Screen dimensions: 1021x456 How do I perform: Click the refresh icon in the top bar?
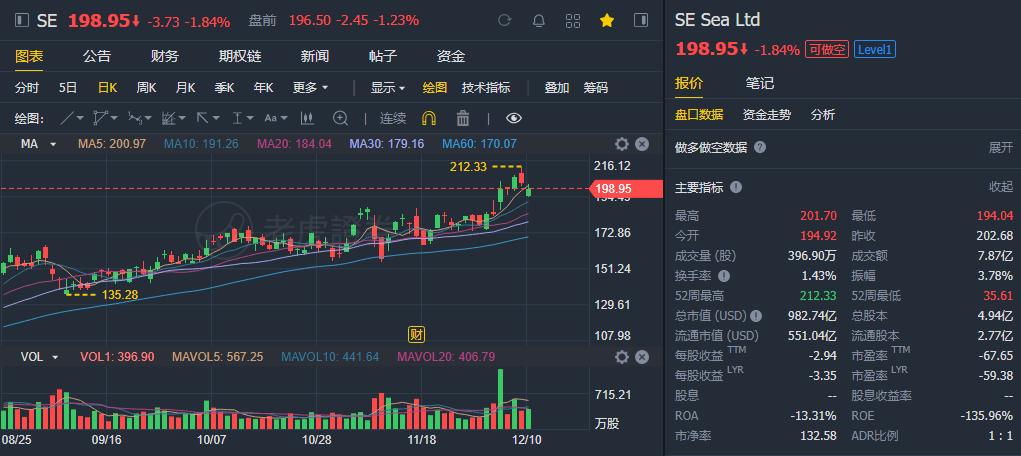click(504, 21)
